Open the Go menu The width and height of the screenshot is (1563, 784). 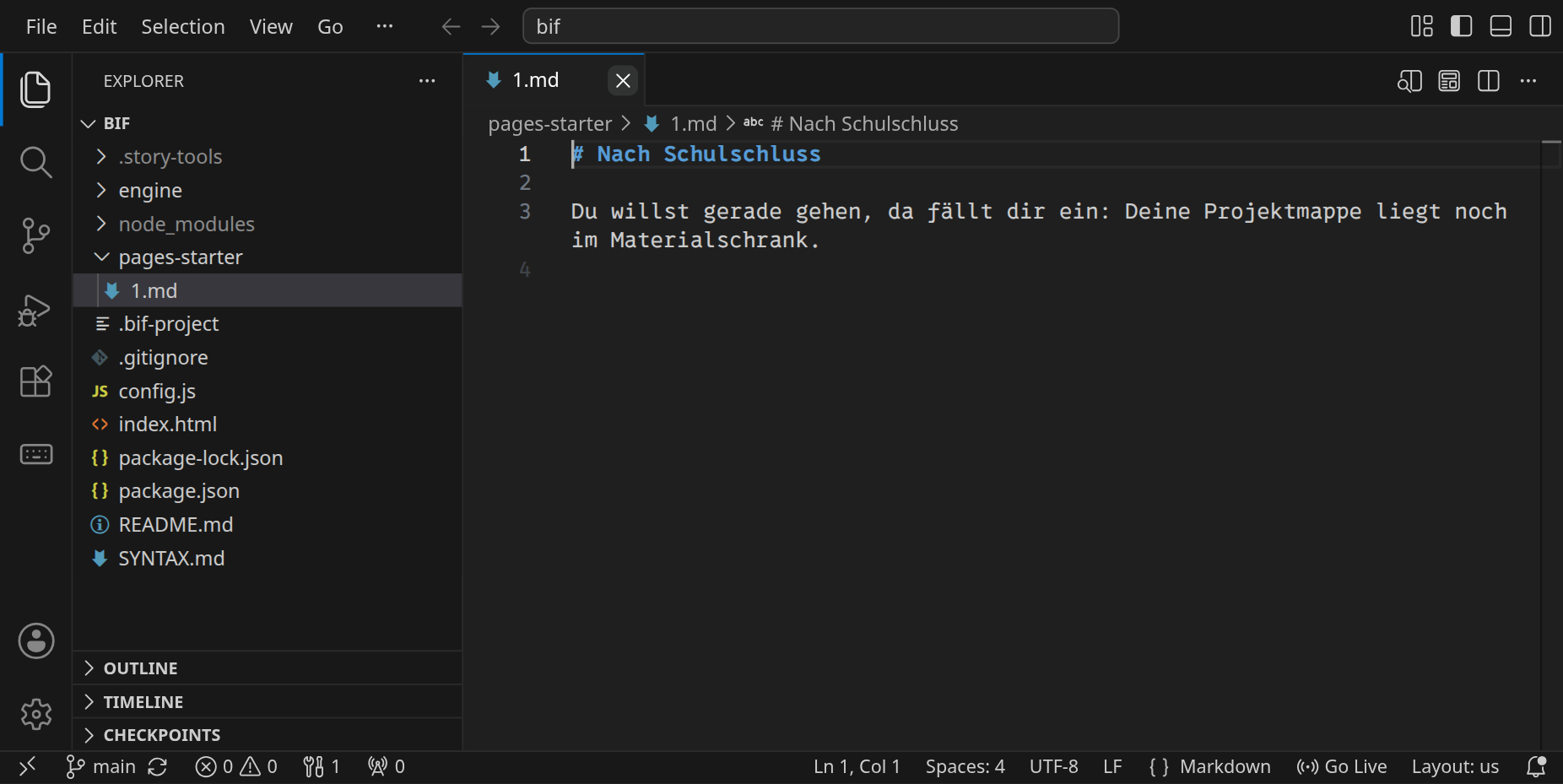[330, 27]
